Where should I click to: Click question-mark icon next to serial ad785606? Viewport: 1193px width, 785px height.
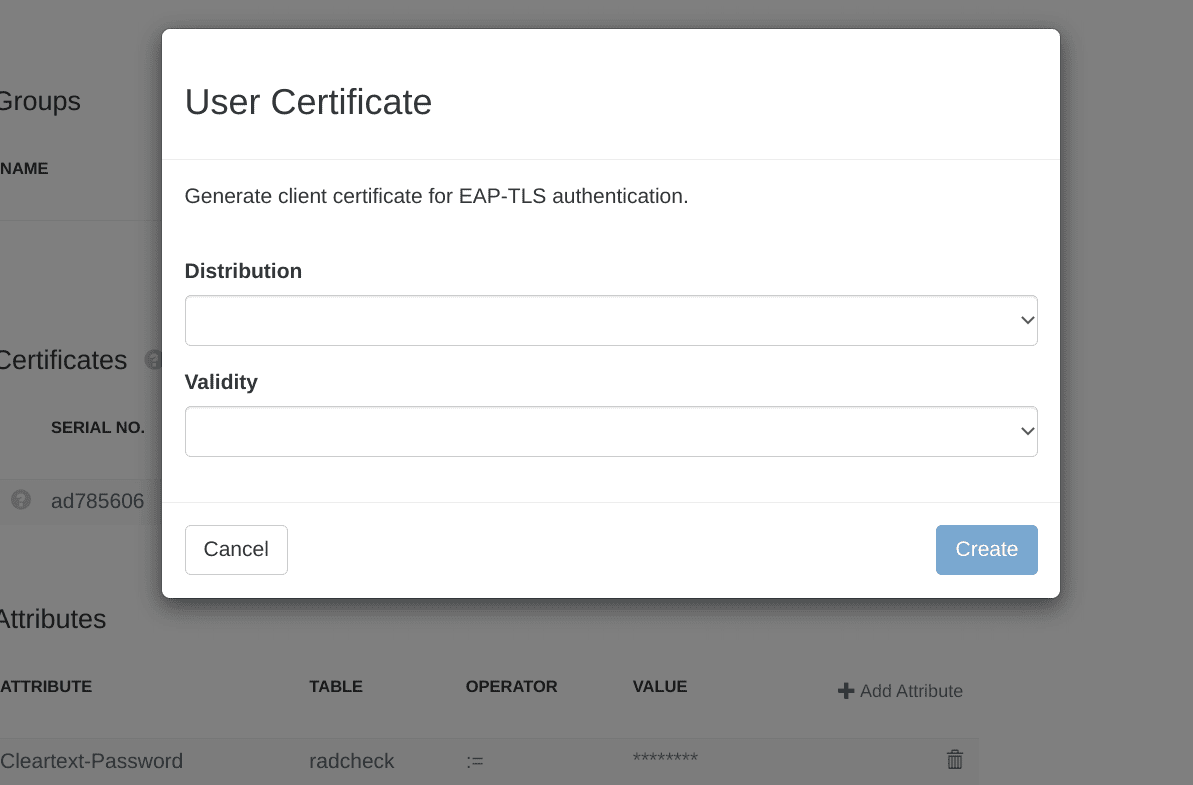pyautogui.click(x=21, y=500)
